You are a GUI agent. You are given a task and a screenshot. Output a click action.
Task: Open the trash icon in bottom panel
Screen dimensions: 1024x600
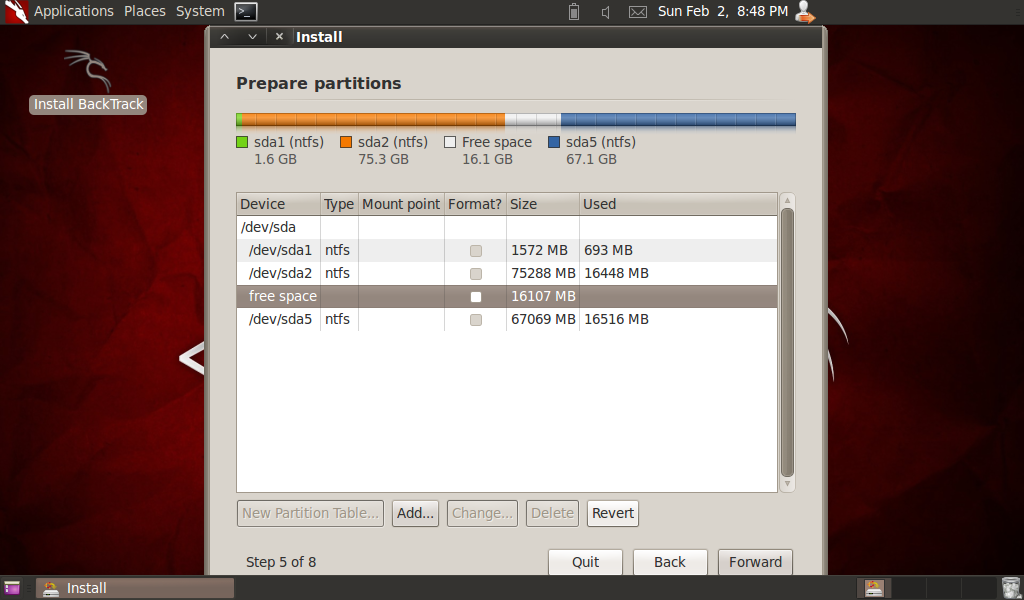pos(1010,588)
